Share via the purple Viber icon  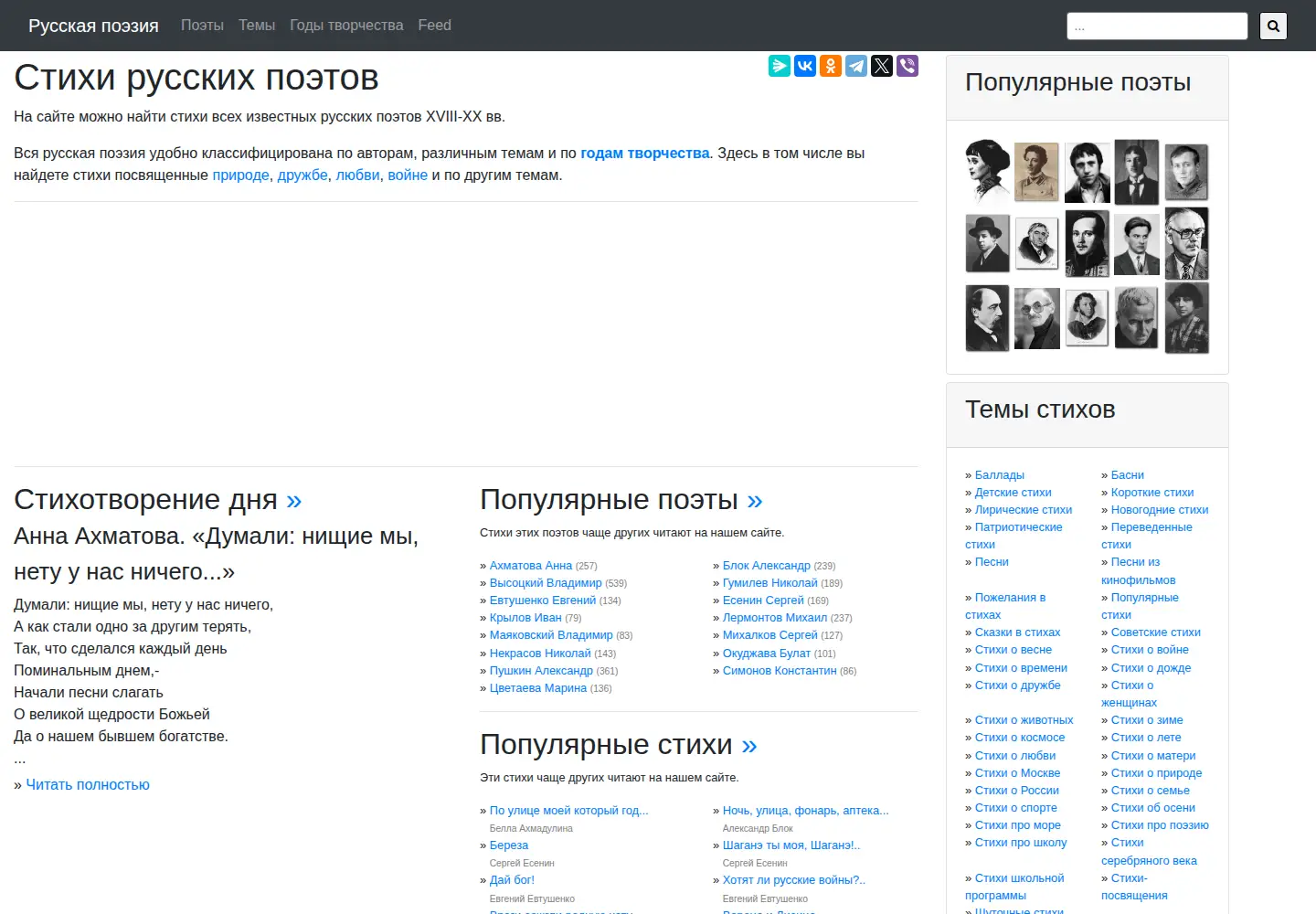[907, 66]
